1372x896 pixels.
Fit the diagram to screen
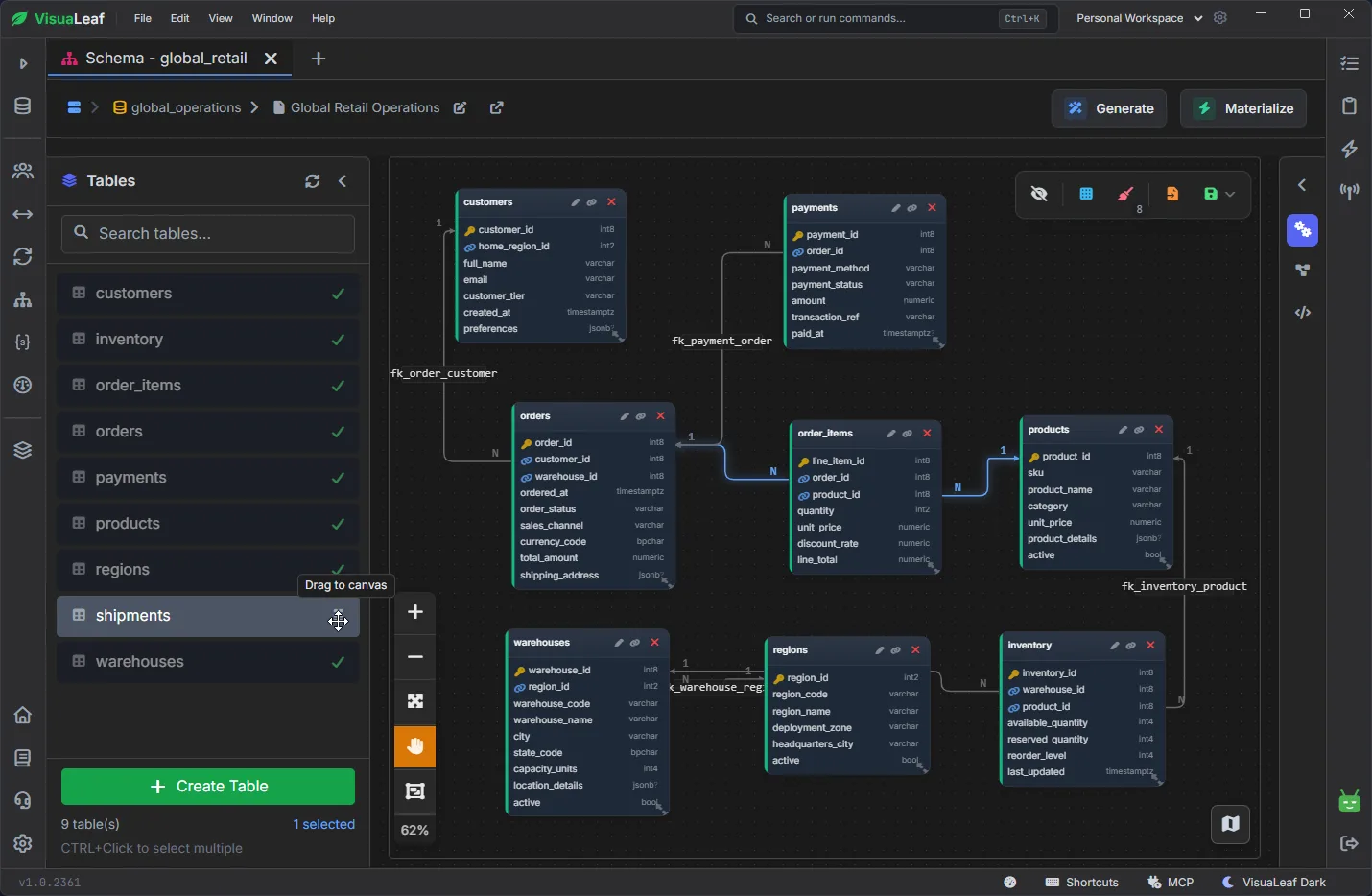tap(415, 701)
